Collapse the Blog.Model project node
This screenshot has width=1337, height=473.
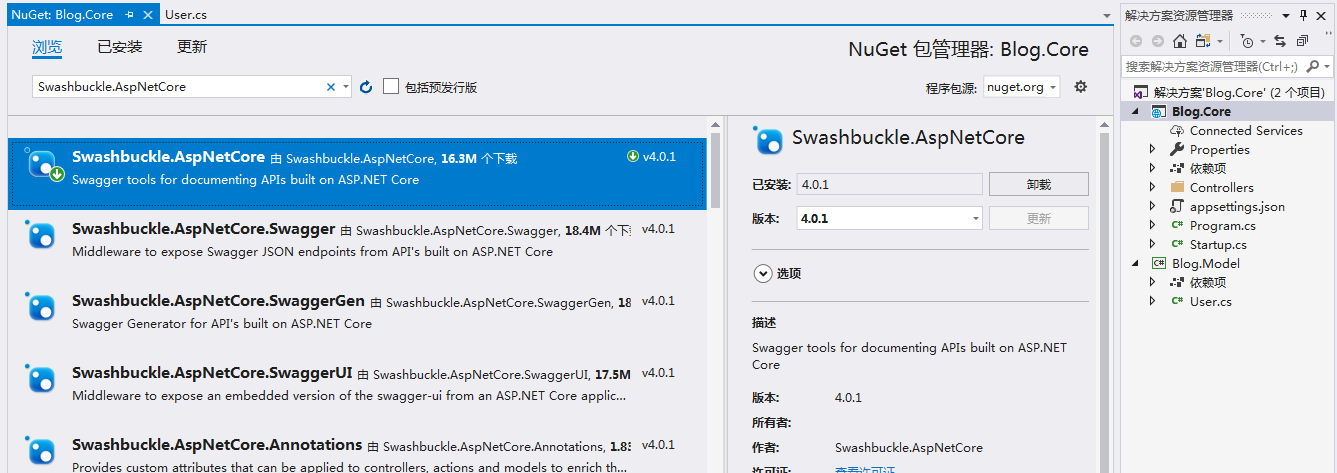point(1136,264)
